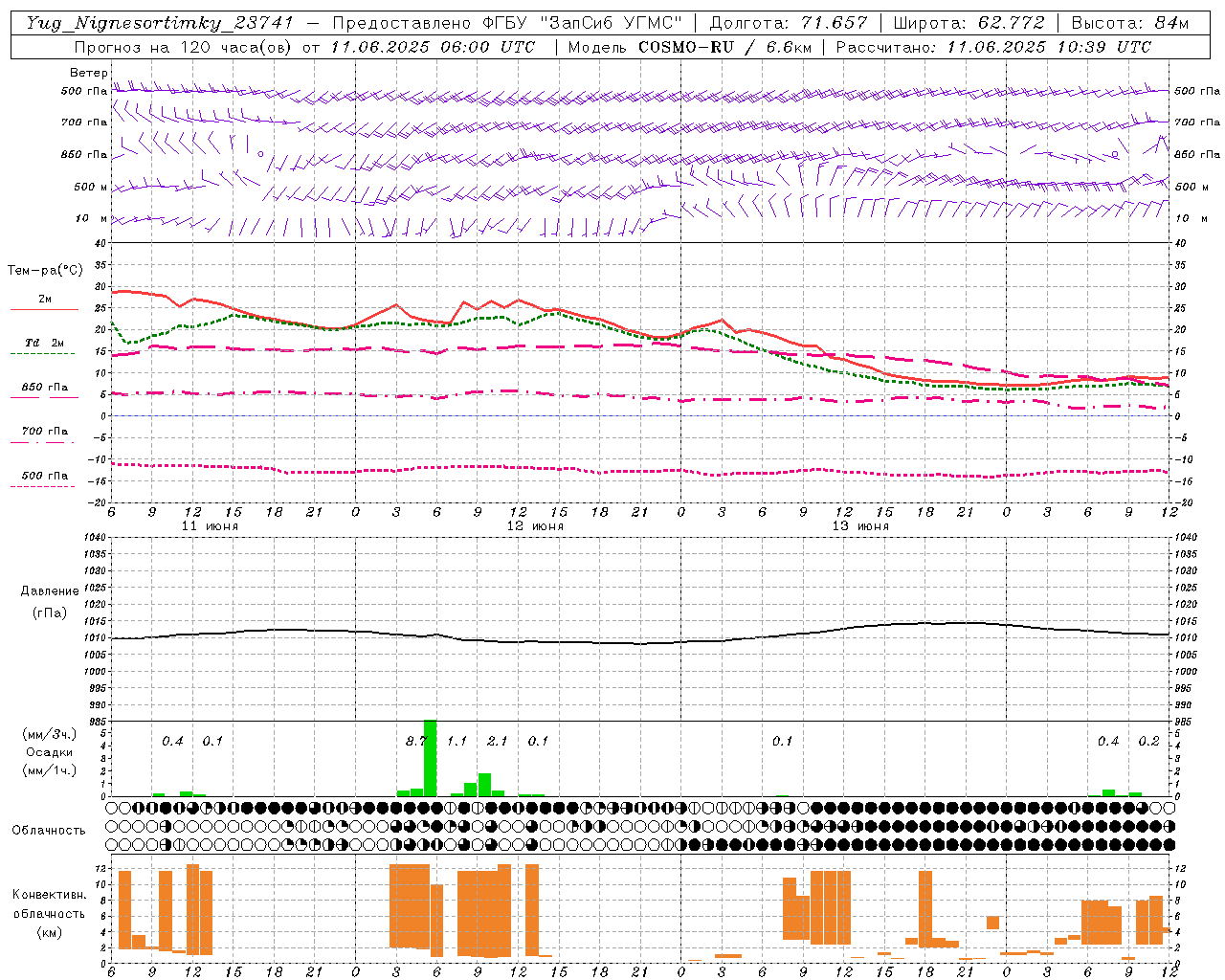Click the Облачность cloud cover label
1225x980 pixels.
pyautogui.click(x=49, y=830)
